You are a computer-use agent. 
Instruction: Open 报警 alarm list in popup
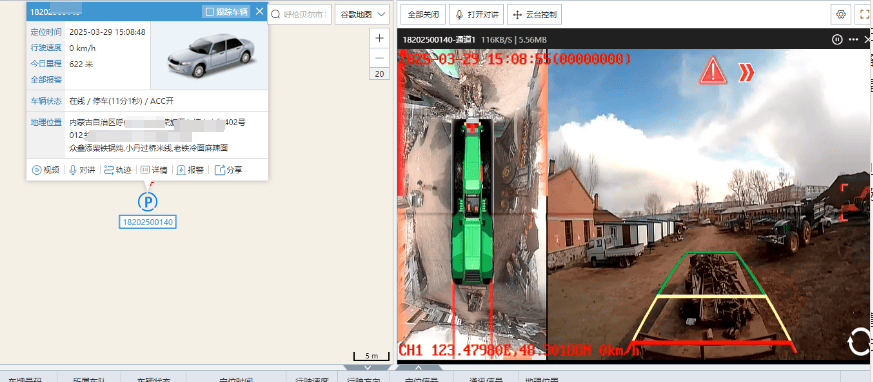[190, 170]
